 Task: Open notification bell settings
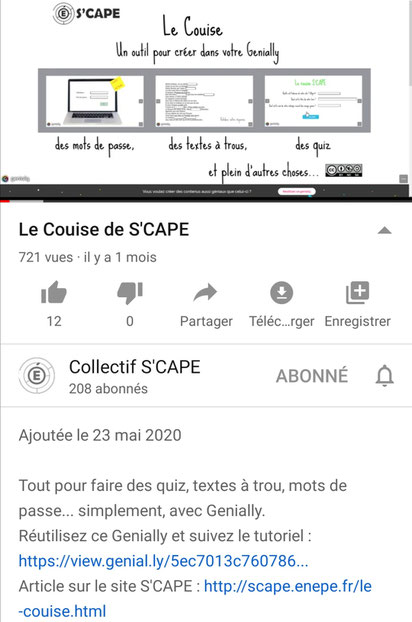[x=385, y=375]
